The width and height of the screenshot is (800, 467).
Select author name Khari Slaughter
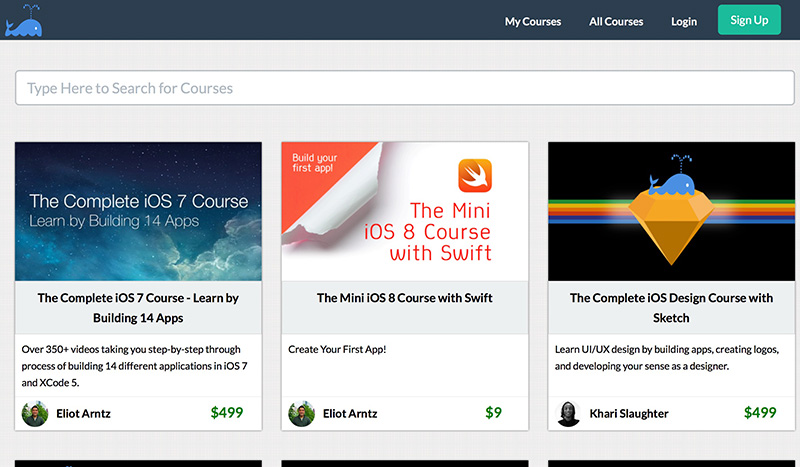click(629, 413)
